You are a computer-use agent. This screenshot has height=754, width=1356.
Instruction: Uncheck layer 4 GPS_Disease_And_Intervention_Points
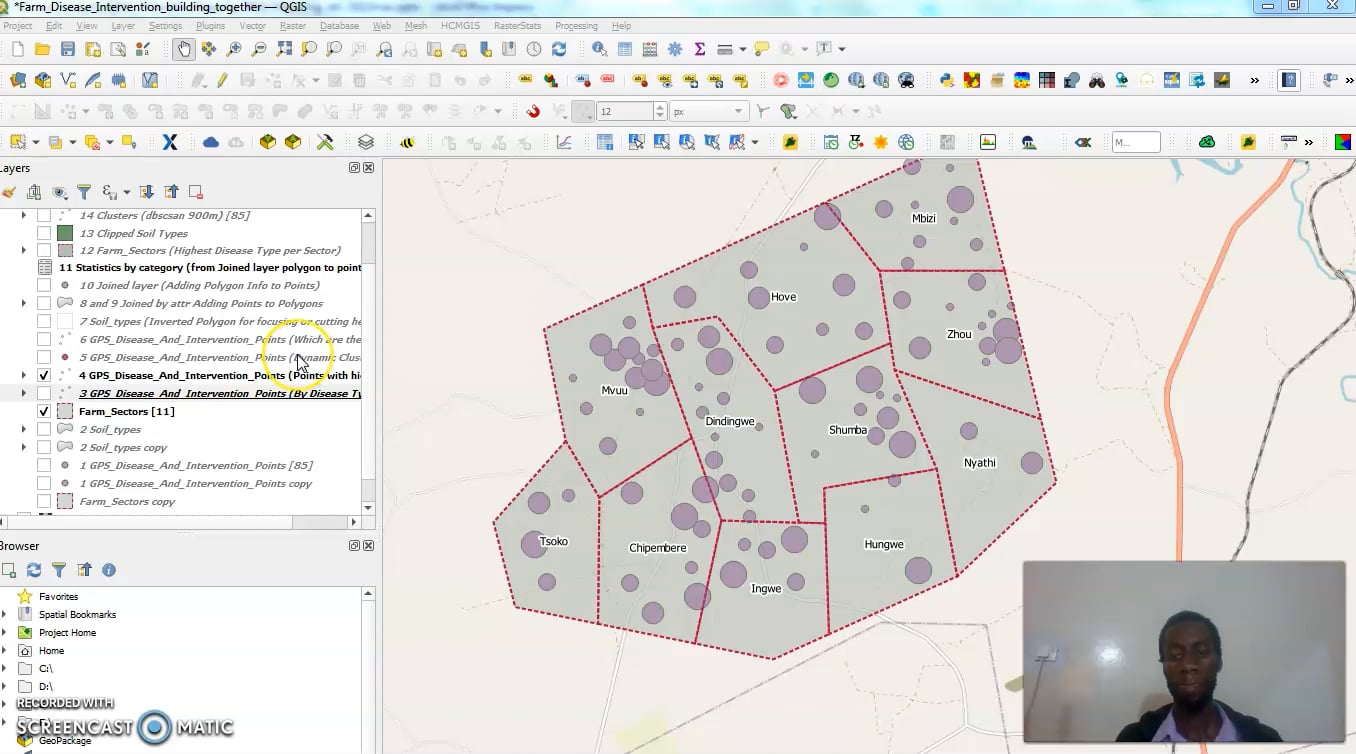(x=44, y=375)
